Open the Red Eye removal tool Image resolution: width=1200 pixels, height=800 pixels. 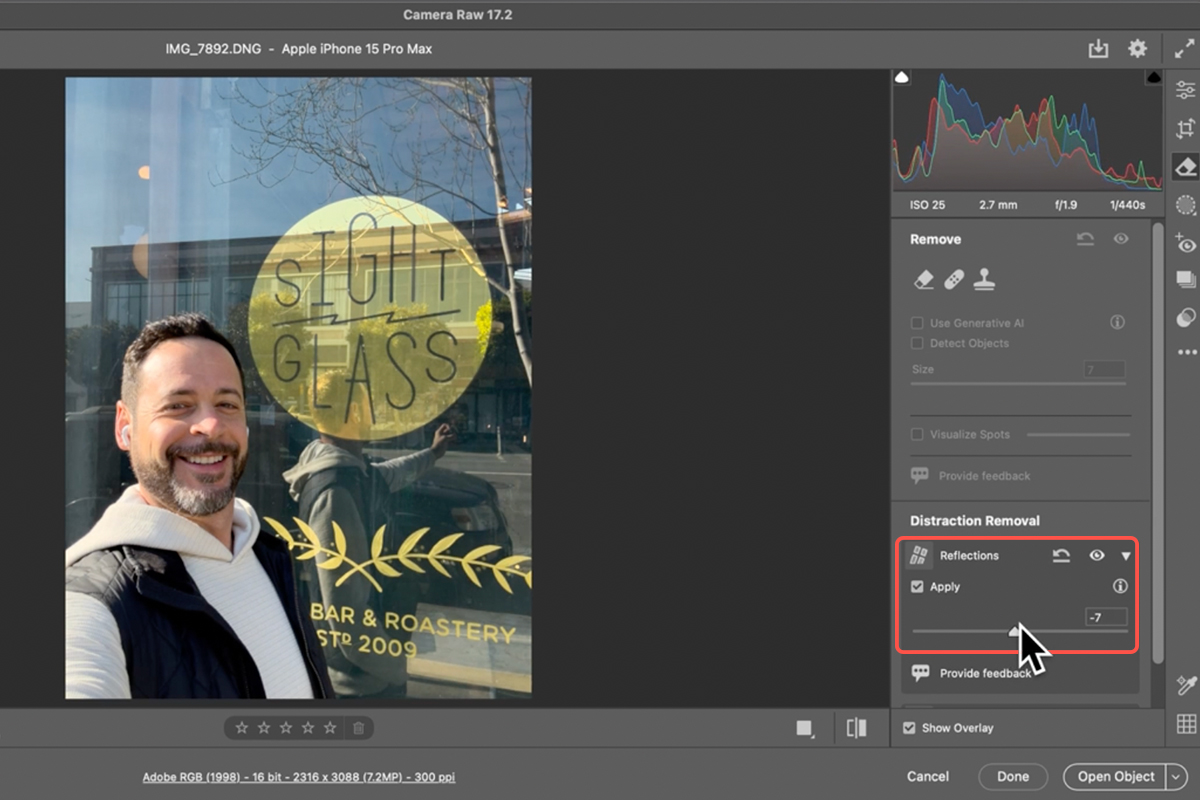click(1186, 244)
